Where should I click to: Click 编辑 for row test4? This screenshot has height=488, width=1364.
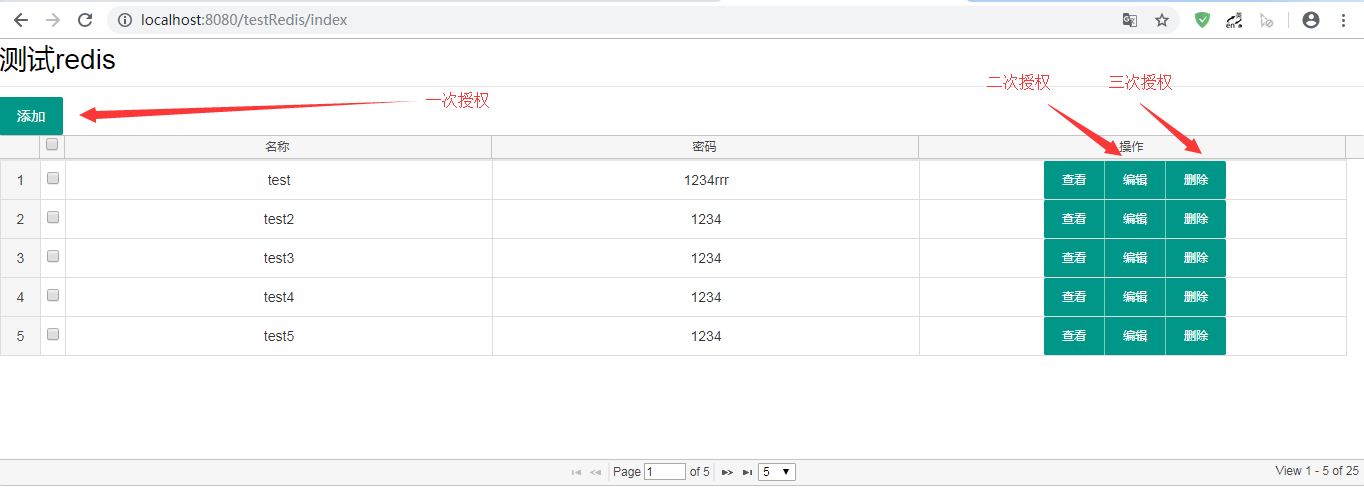(1135, 297)
